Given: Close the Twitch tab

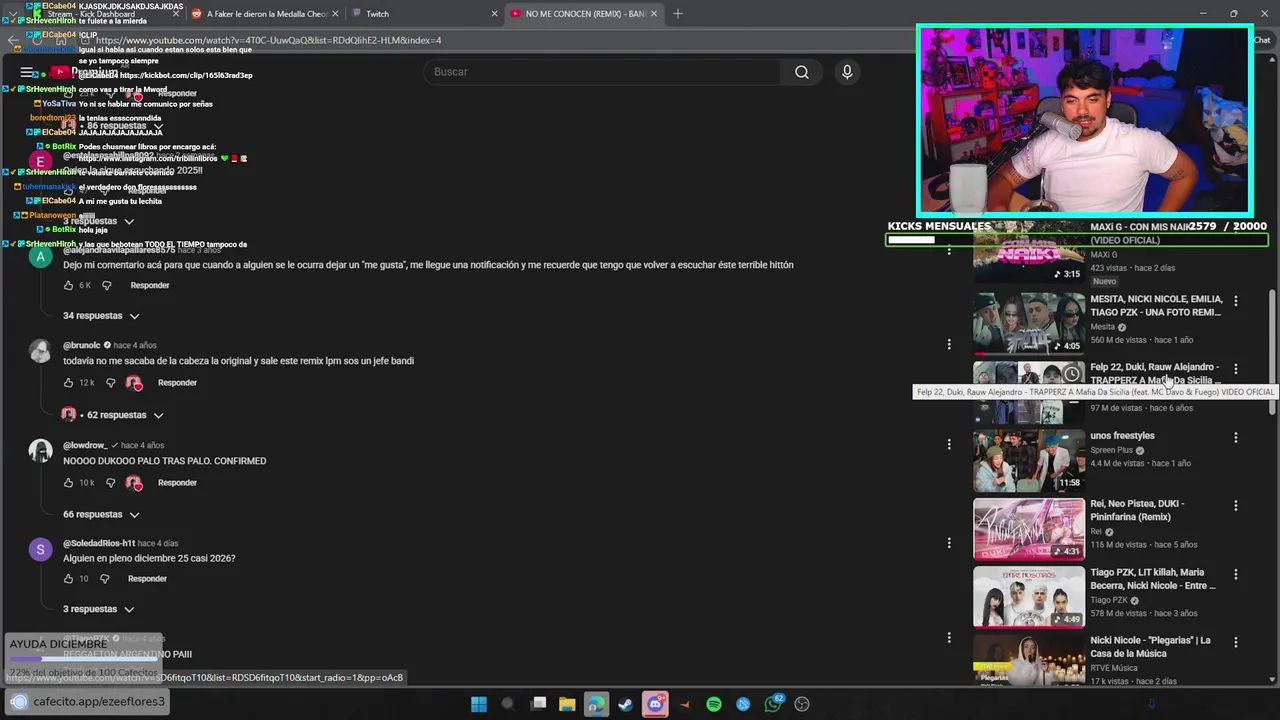Looking at the screenshot, I should click(494, 14).
